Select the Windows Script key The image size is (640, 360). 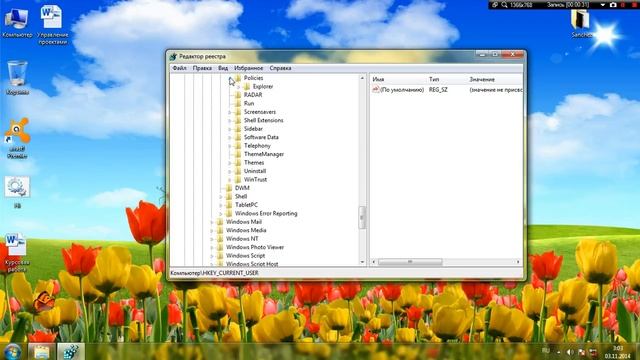(x=245, y=256)
